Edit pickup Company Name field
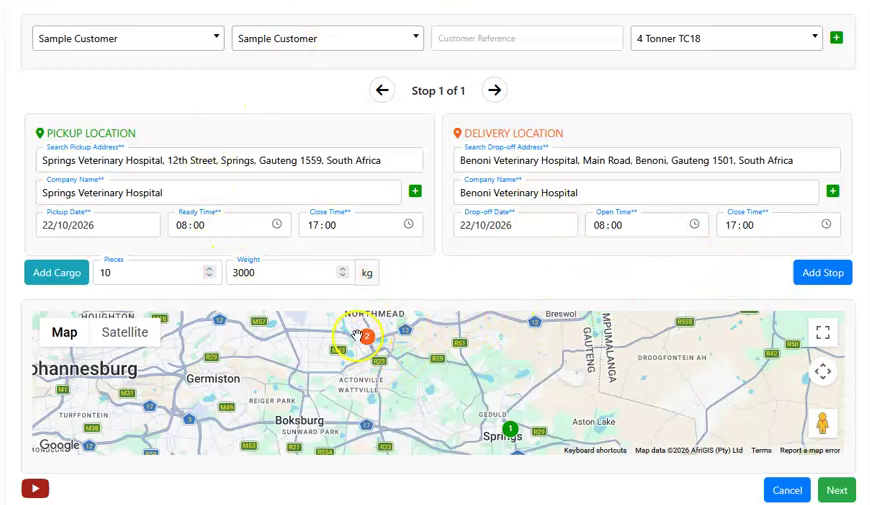Image resolution: width=870 pixels, height=505 pixels. 219,193
